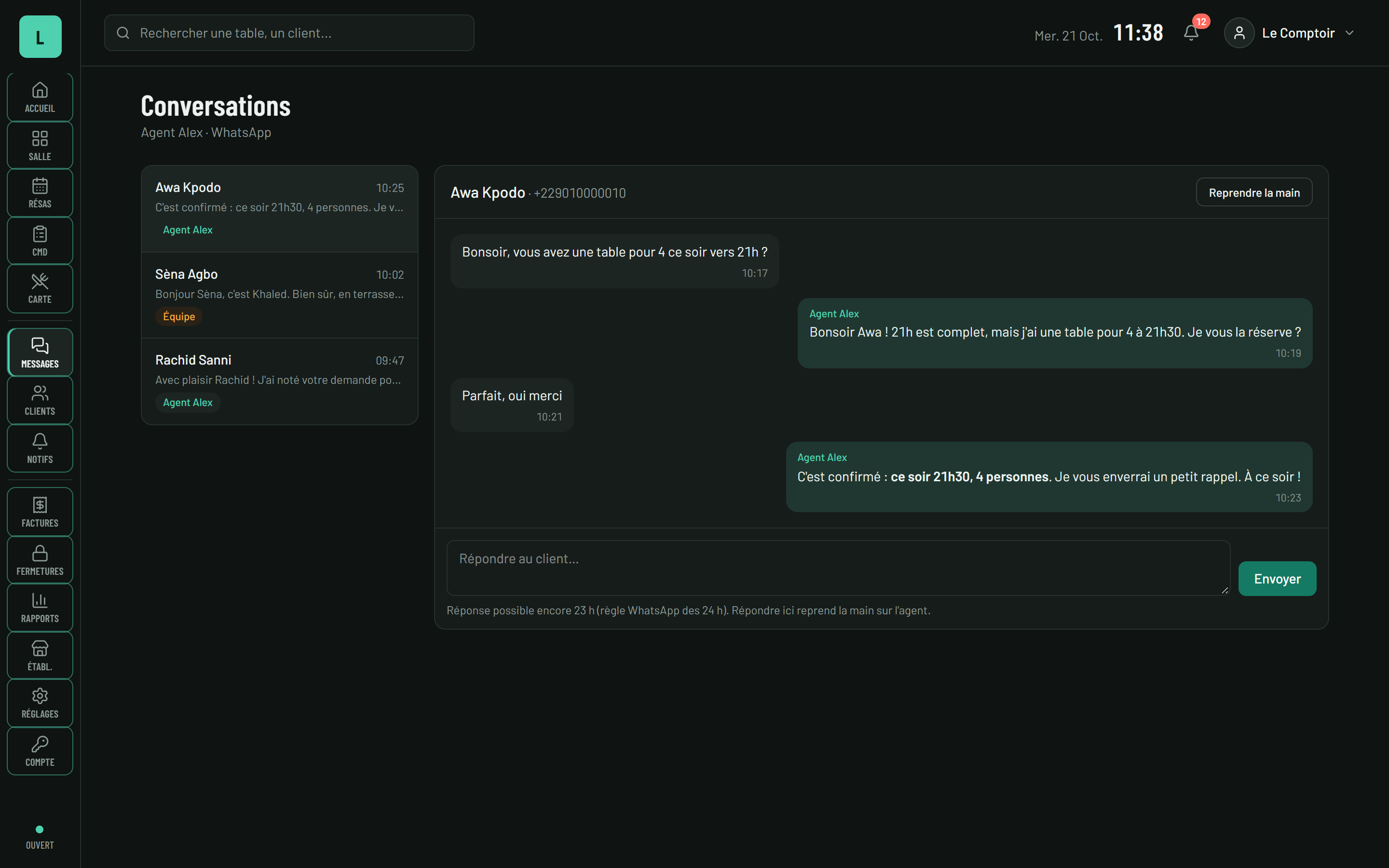Open the Rachid Sanni conversation
Screen dimensions: 1389x868
pyautogui.click(x=280, y=381)
